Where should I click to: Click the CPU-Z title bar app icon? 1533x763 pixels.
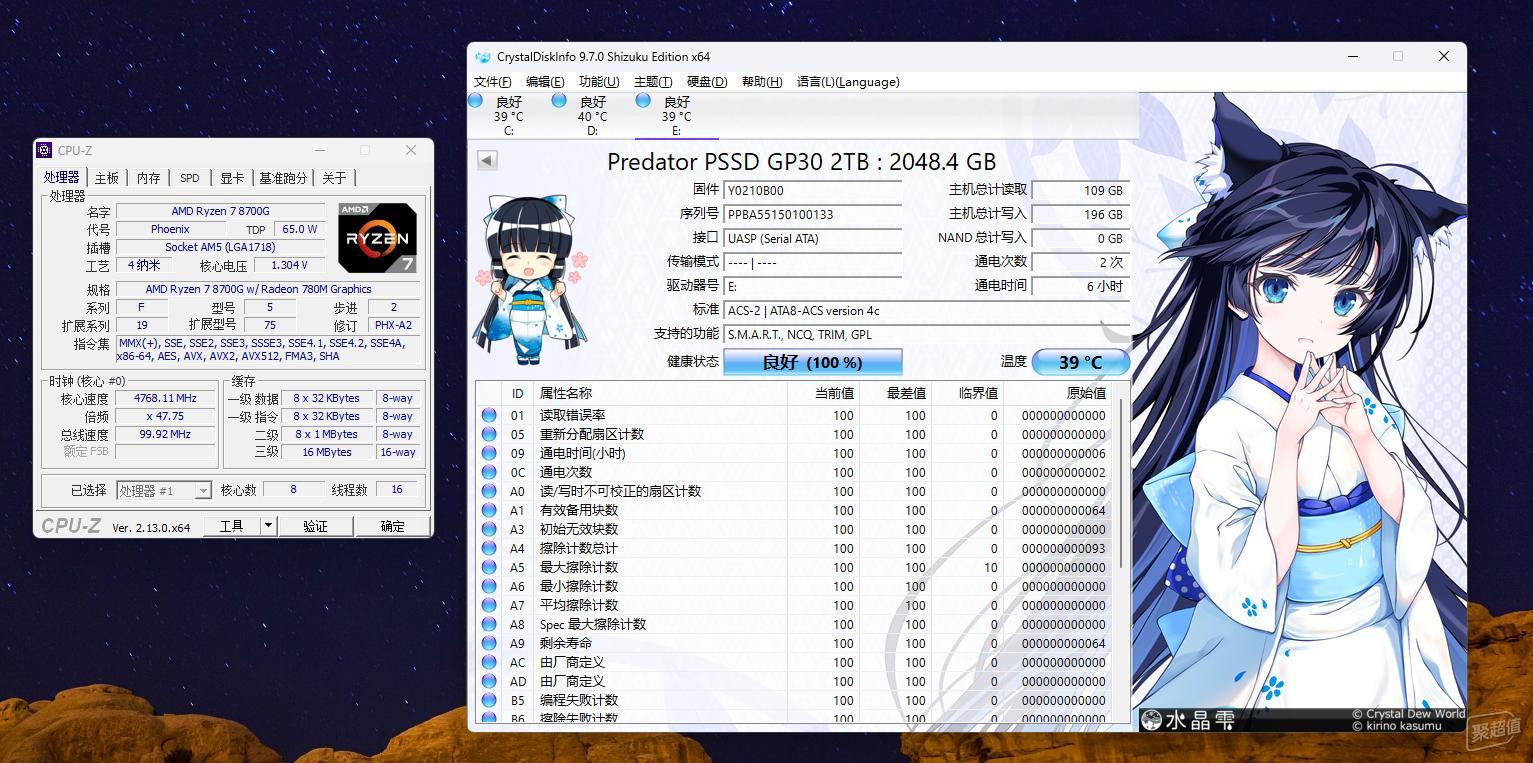(x=44, y=150)
